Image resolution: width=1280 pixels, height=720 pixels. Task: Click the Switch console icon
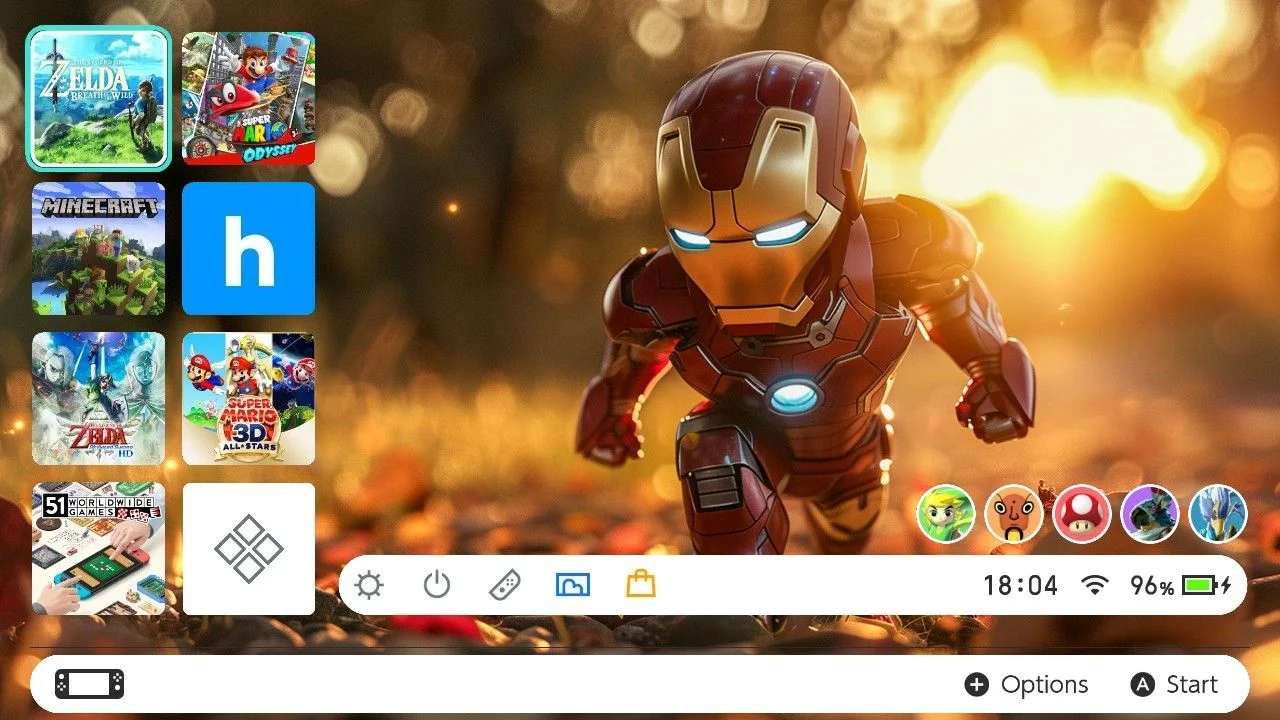pos(90,684)
